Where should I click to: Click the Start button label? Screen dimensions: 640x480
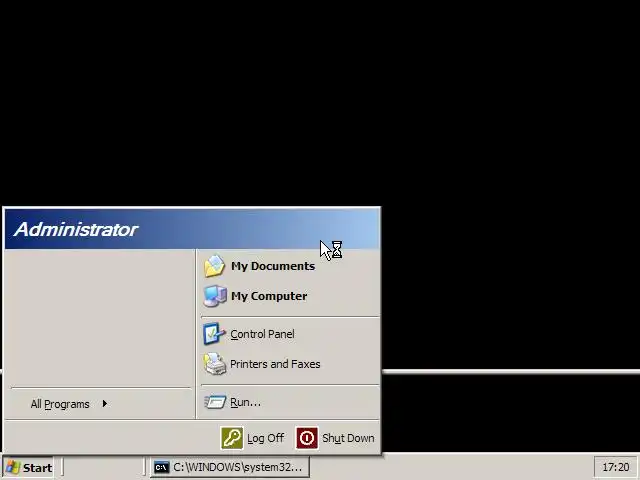pos(37,468)
